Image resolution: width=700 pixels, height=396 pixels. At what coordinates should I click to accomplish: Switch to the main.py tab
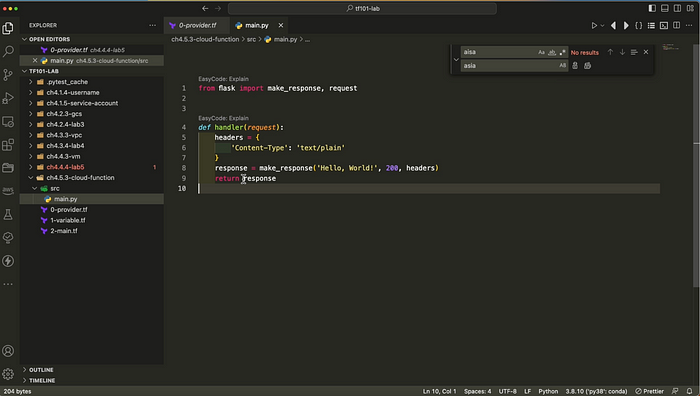257,25
